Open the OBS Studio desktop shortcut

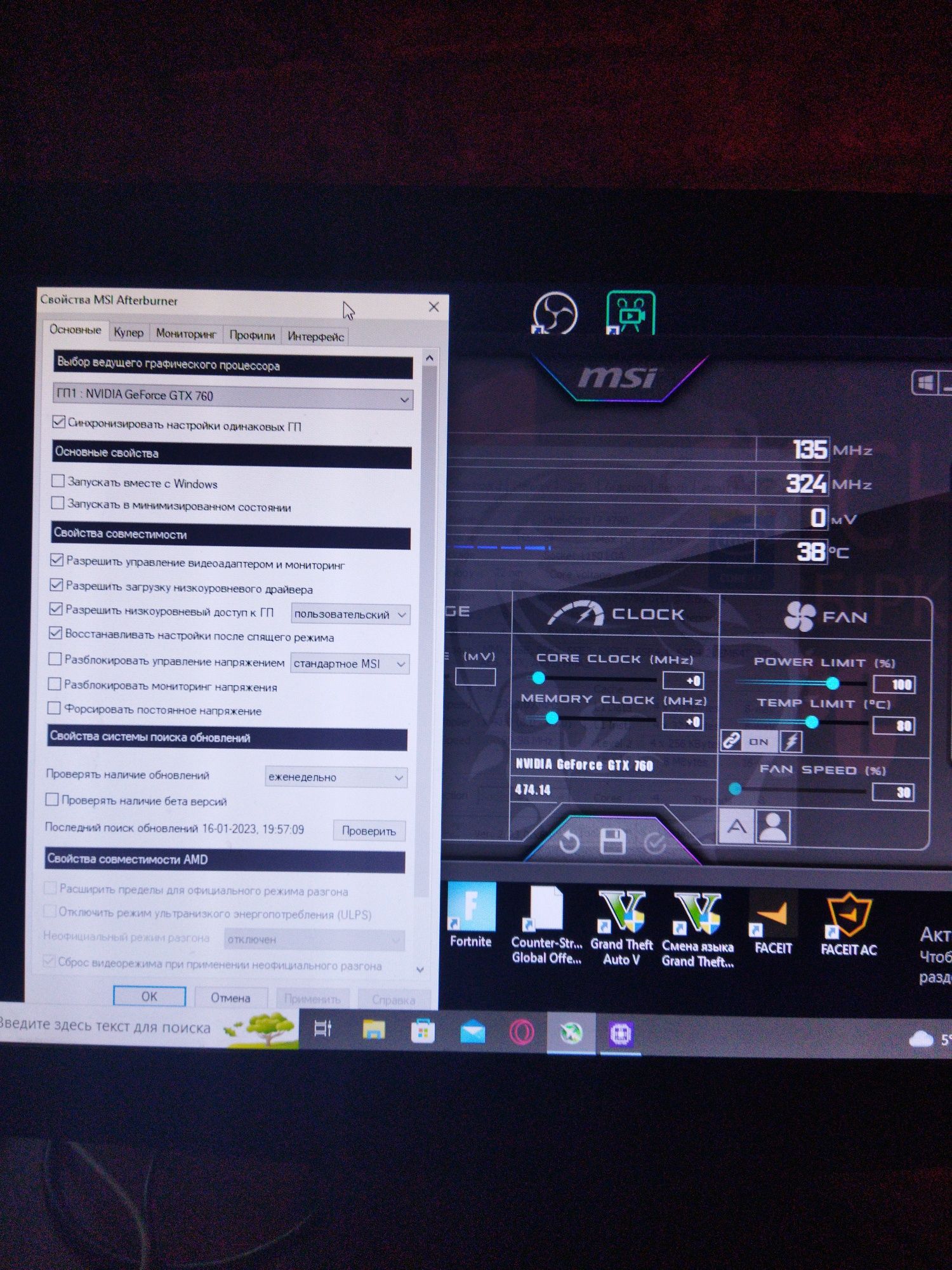(555, 313)
